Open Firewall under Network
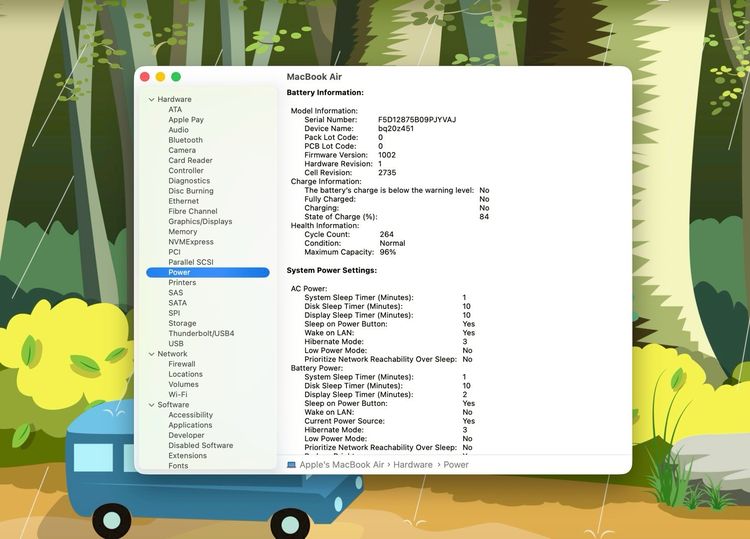Viewport: 750px width, 539px height. point(182,364)
